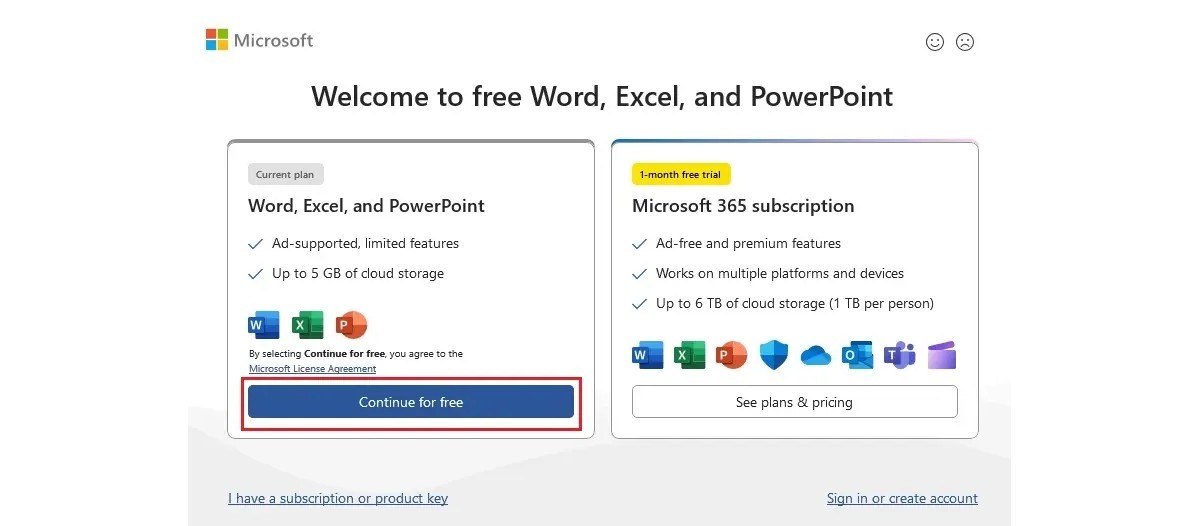Click the smiley face feedback icon
This screenshot has height=526, width=1200.
tap(935, 42)
